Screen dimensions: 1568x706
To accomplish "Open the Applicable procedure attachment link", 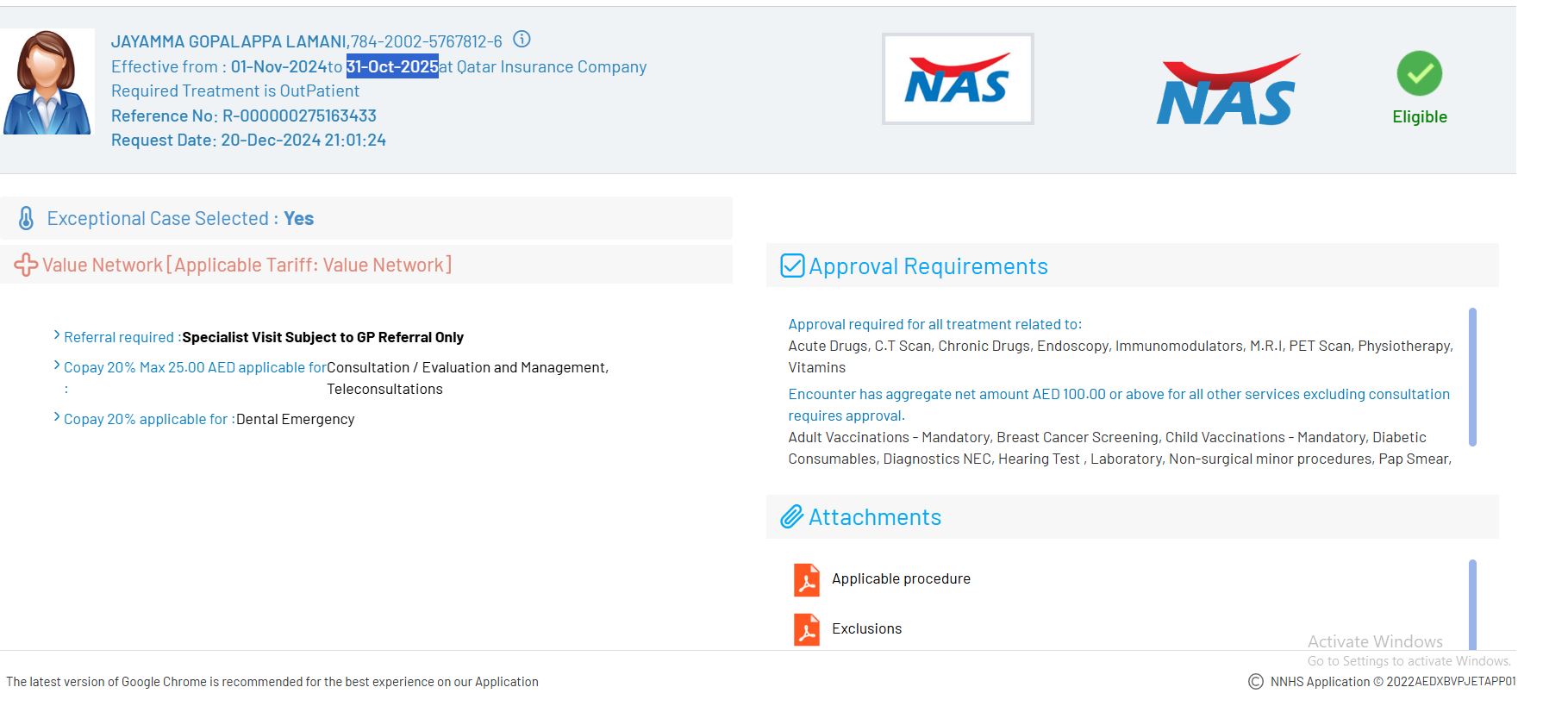I will pos(901,579).
